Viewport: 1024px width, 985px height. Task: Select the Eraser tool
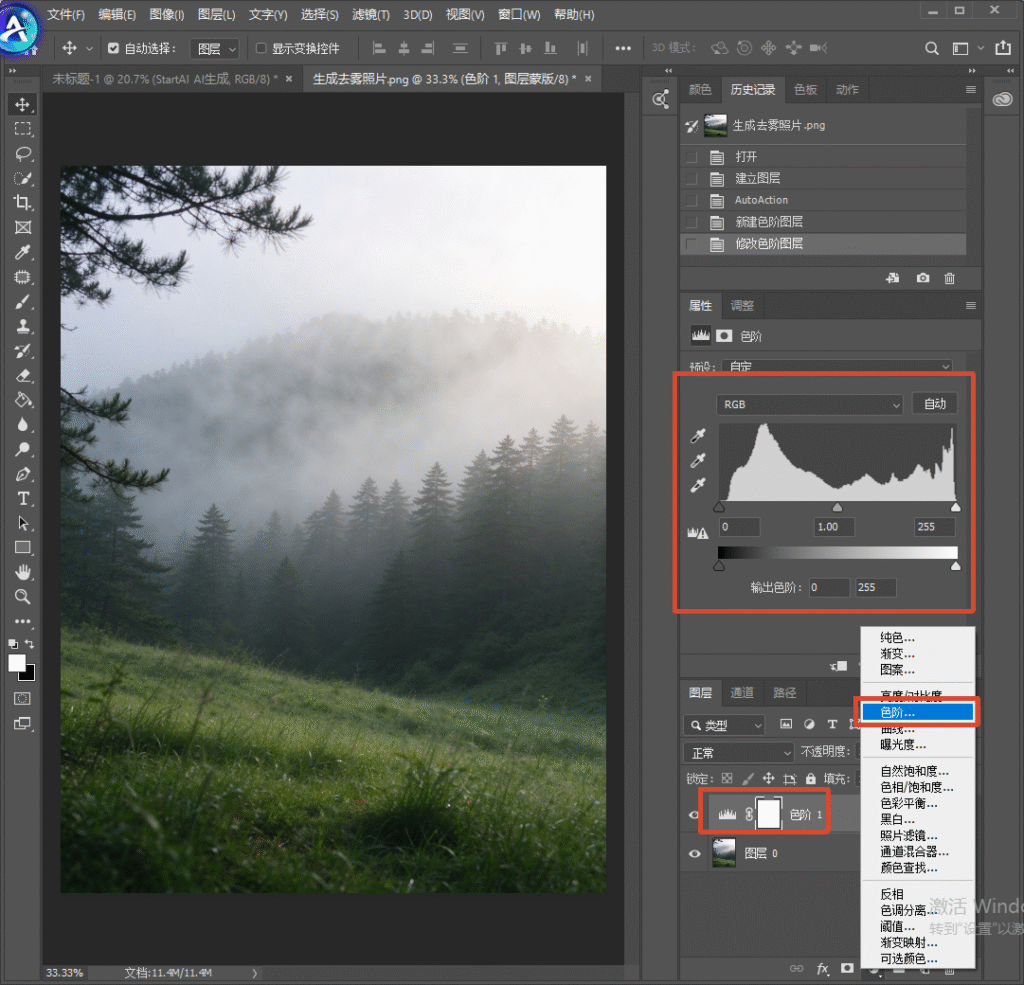pyautogui.click(x=23, y=376)
